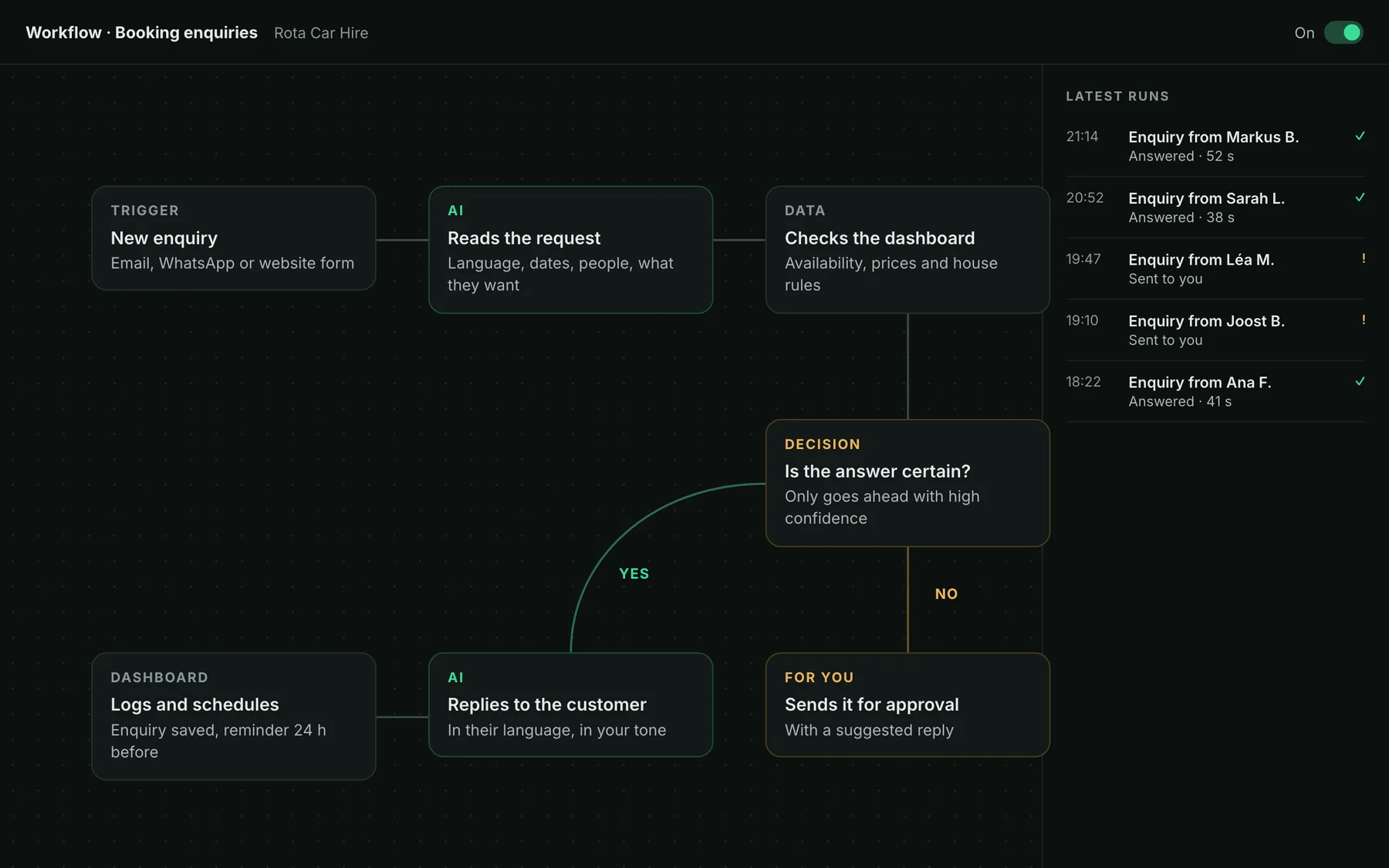Turn off the workflow On toggle
The width and height of the screenshot is (1389, 868).
tap(1343, 32)
